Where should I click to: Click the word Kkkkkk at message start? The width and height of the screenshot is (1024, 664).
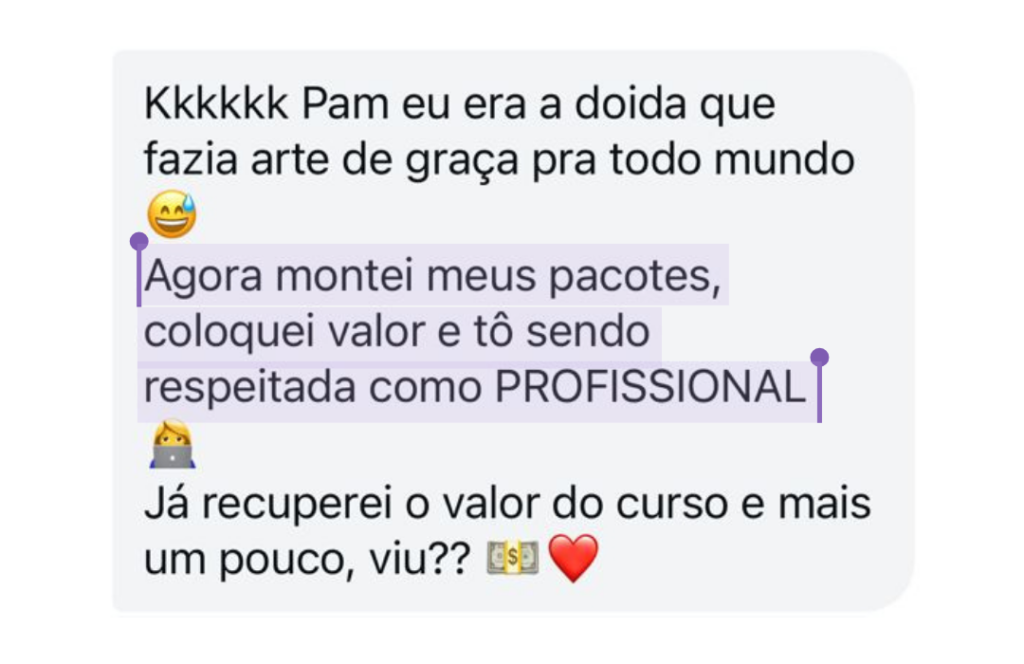tap(216, 104)
